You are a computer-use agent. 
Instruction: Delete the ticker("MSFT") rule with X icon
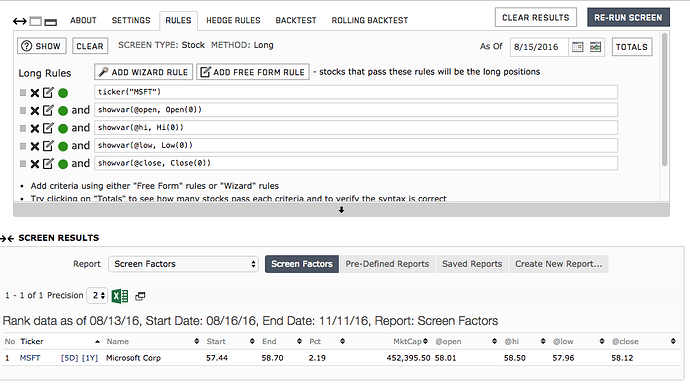tap(35, 93)
